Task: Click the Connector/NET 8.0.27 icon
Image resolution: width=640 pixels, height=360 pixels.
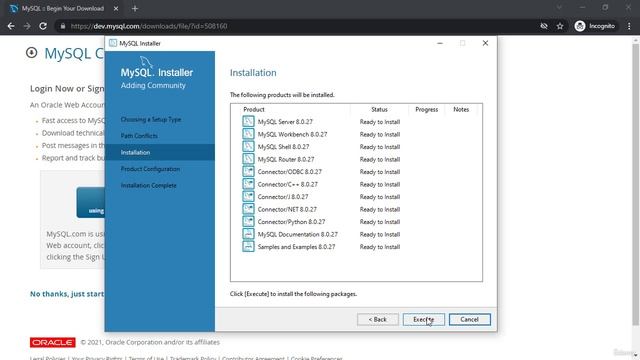Action: [248, 209]
